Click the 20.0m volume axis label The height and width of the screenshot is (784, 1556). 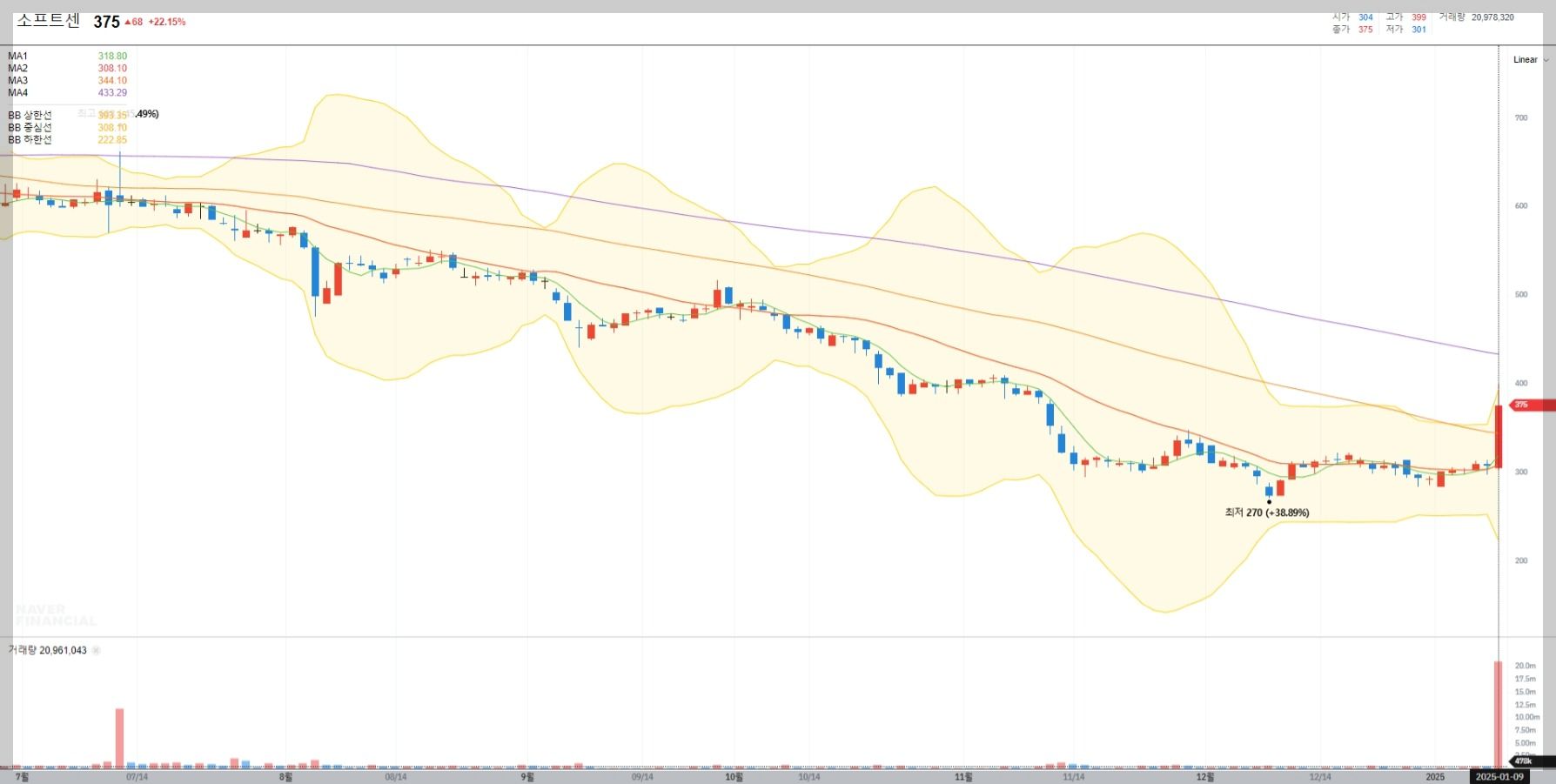(x=1525, y=667)
